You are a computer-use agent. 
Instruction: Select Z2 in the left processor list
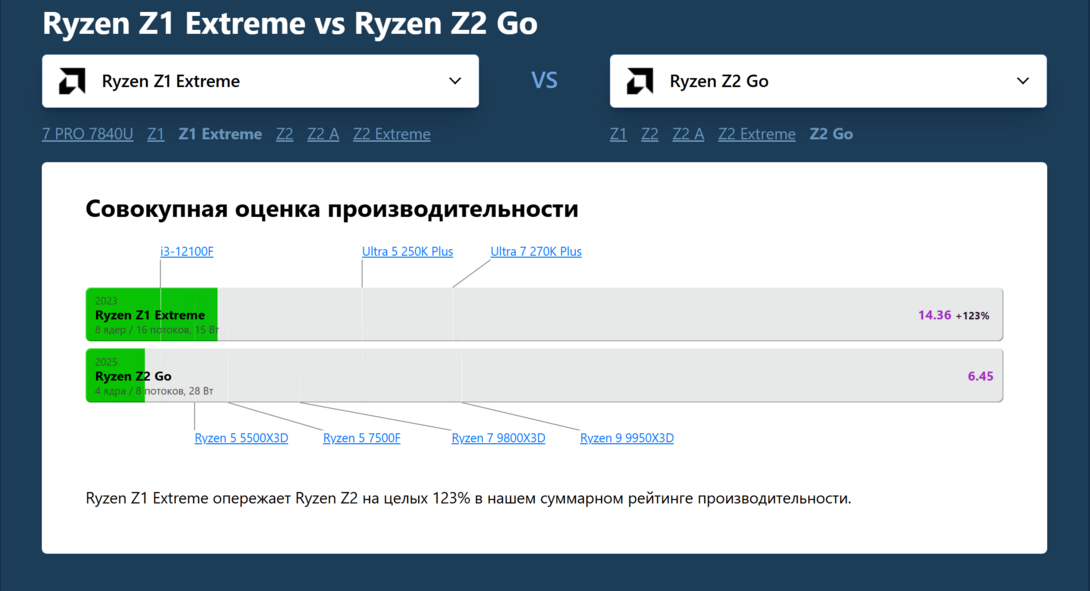point(284,134)
